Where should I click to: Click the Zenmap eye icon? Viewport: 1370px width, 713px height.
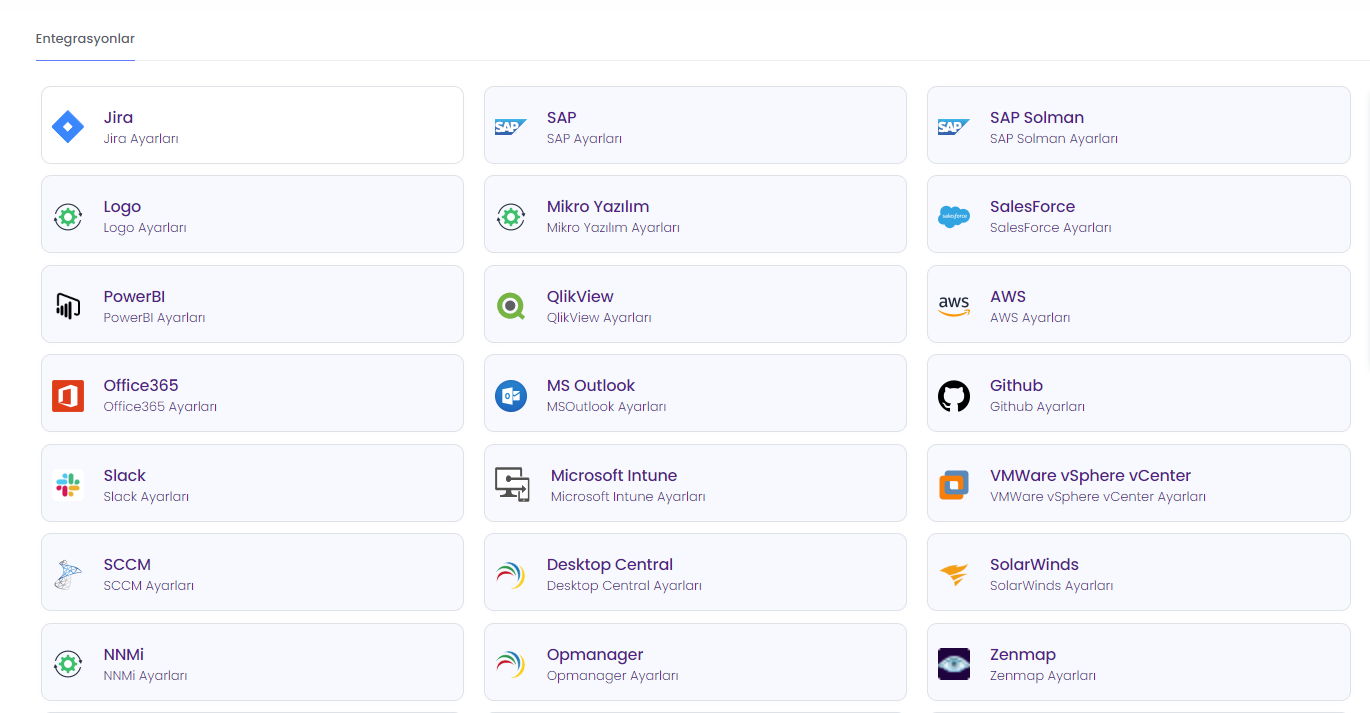coord(954,664)
